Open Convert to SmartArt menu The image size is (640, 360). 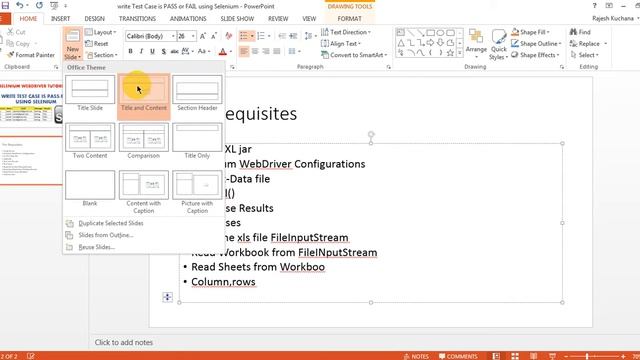(354, 55)
